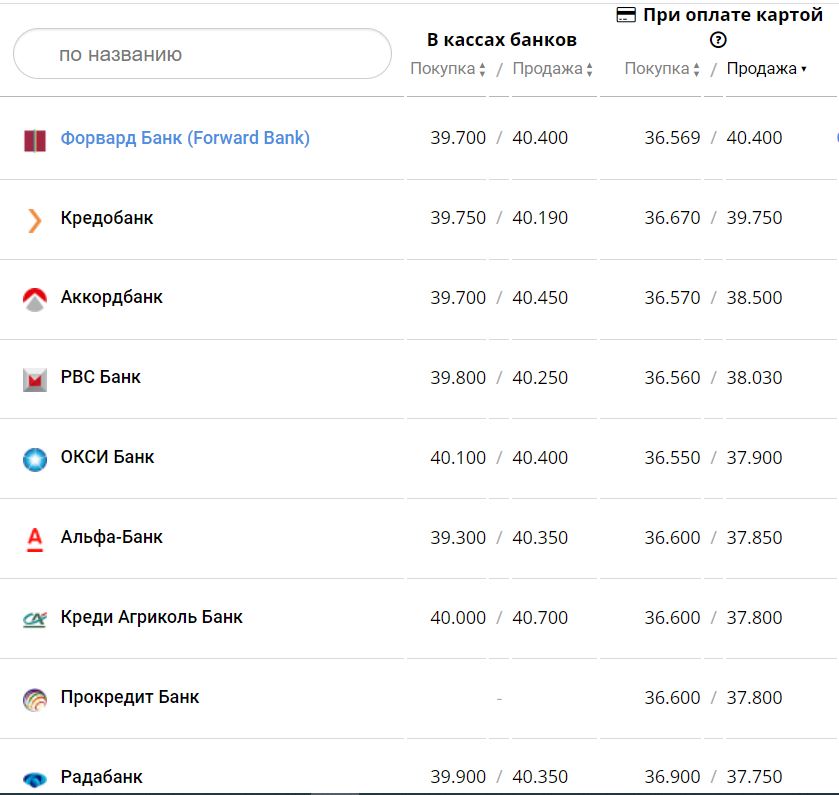Click the Прокредит Банк logo icon
Screen dimensions: 839x795
click(x=35, y=699)
